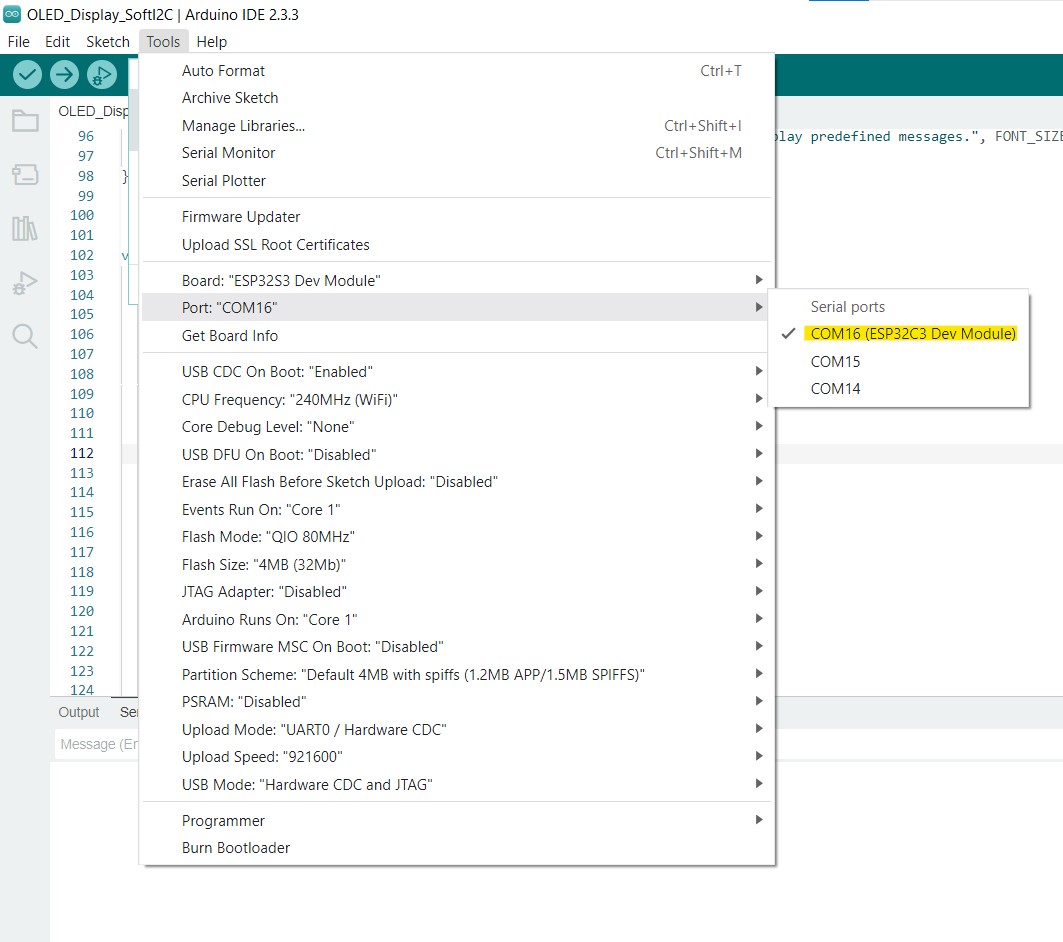Click the Serial Monitor message input field

coord(98,744)
